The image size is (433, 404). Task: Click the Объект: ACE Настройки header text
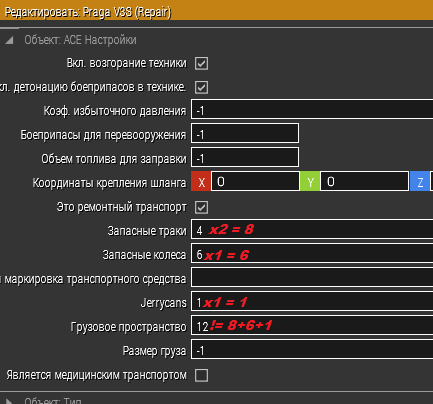(80, 40)
